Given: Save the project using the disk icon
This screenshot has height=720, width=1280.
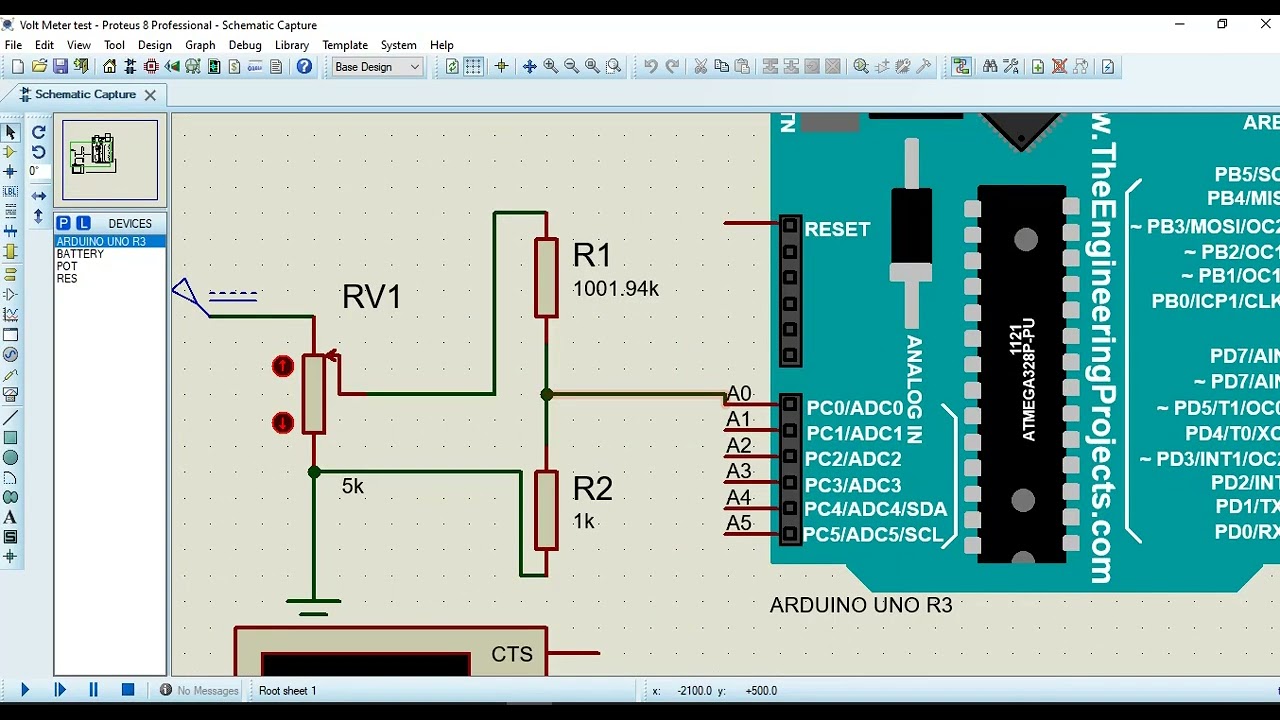Looking at the screenshot, I should click(x=60, y=67).
